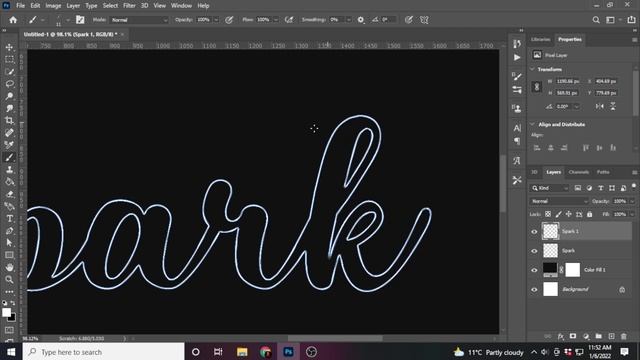Screen dimensions: 640x360
Task: Switch to the Paths tab
Action: [x=603, y=172]
